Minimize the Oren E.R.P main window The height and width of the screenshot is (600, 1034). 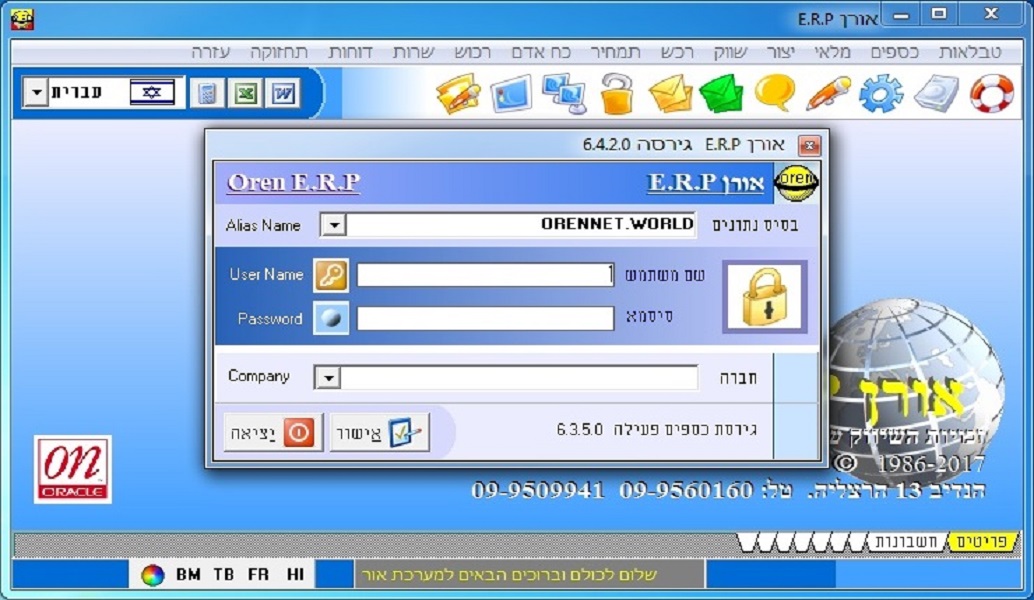[x=901, y=16]
